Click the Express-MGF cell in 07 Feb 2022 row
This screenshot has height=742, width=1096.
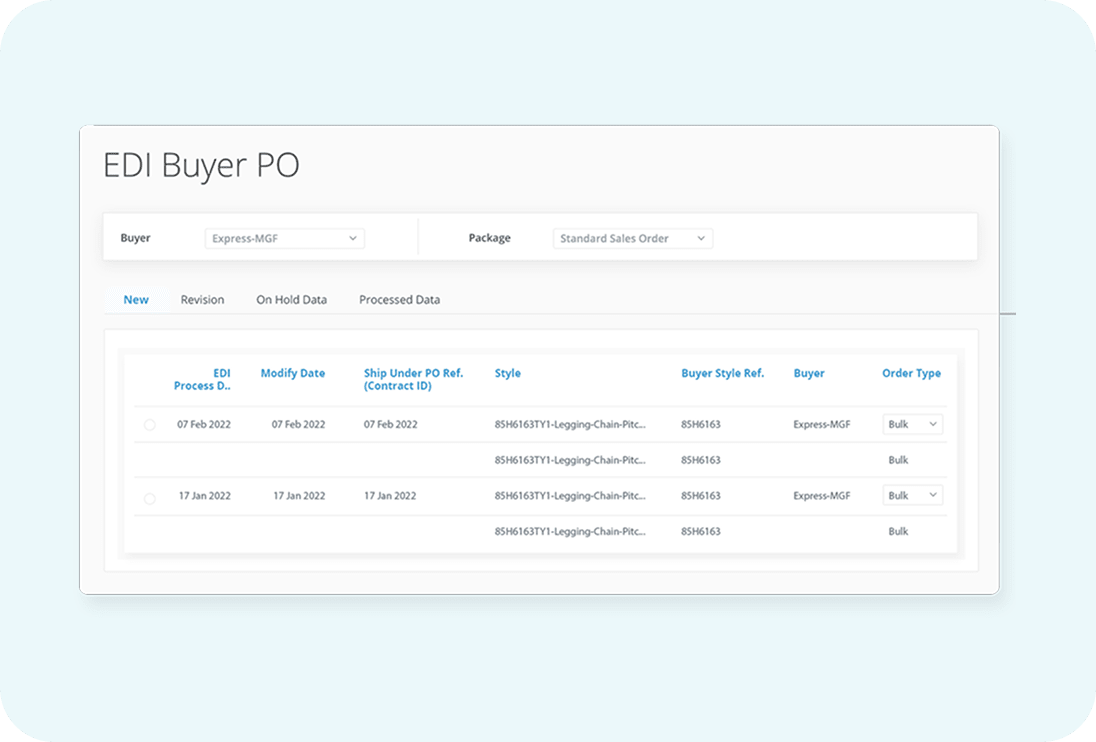pos(821,425)
